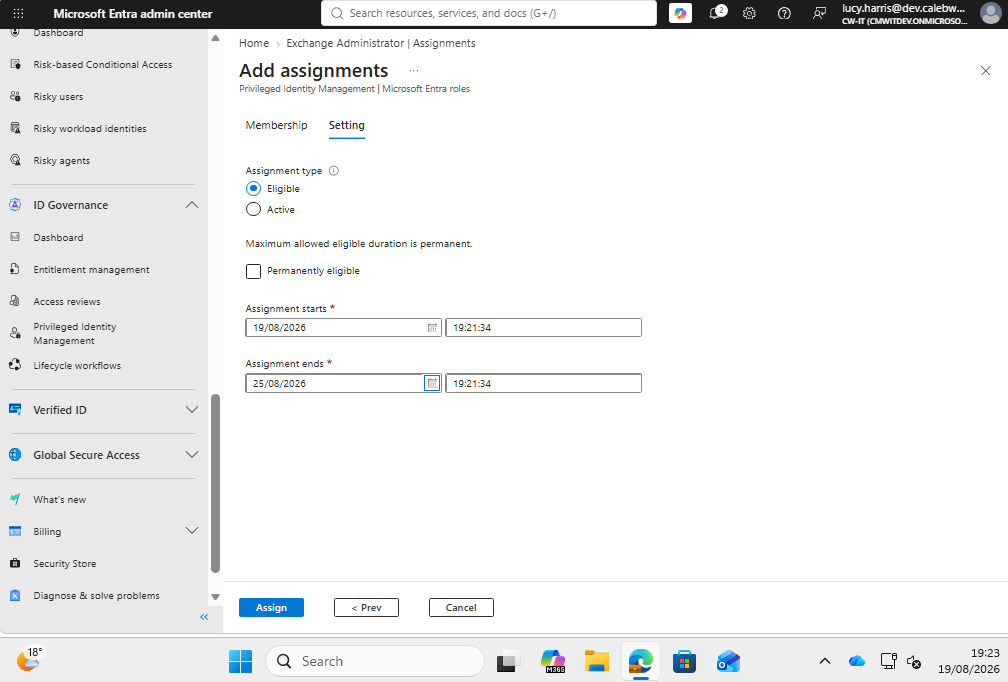
Task: Click the Windows taskbar Search box
Action: click(375, 661)
